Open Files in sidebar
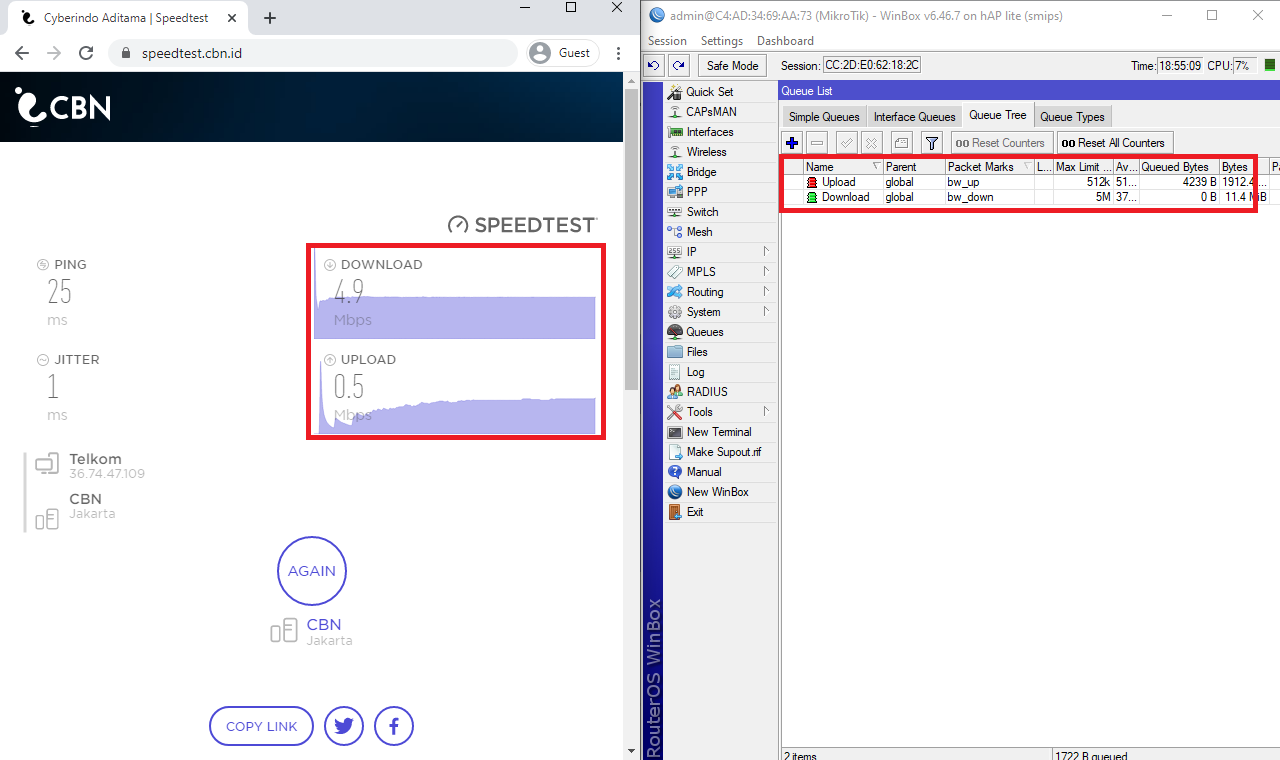This screenshot has width=1280, height=760. tap(697, 352)
